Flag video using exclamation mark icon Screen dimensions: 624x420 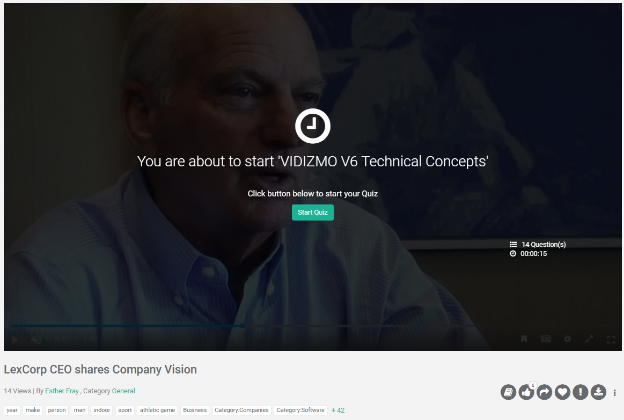(x=580, y=392)
